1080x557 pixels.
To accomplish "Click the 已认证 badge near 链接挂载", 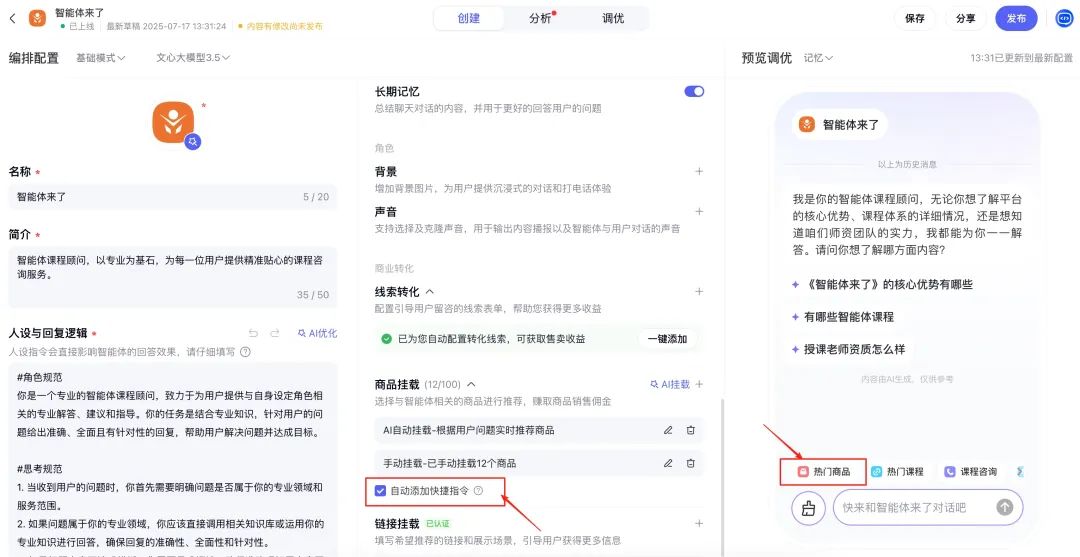I will pyautogui.click(x=437, y=524).
